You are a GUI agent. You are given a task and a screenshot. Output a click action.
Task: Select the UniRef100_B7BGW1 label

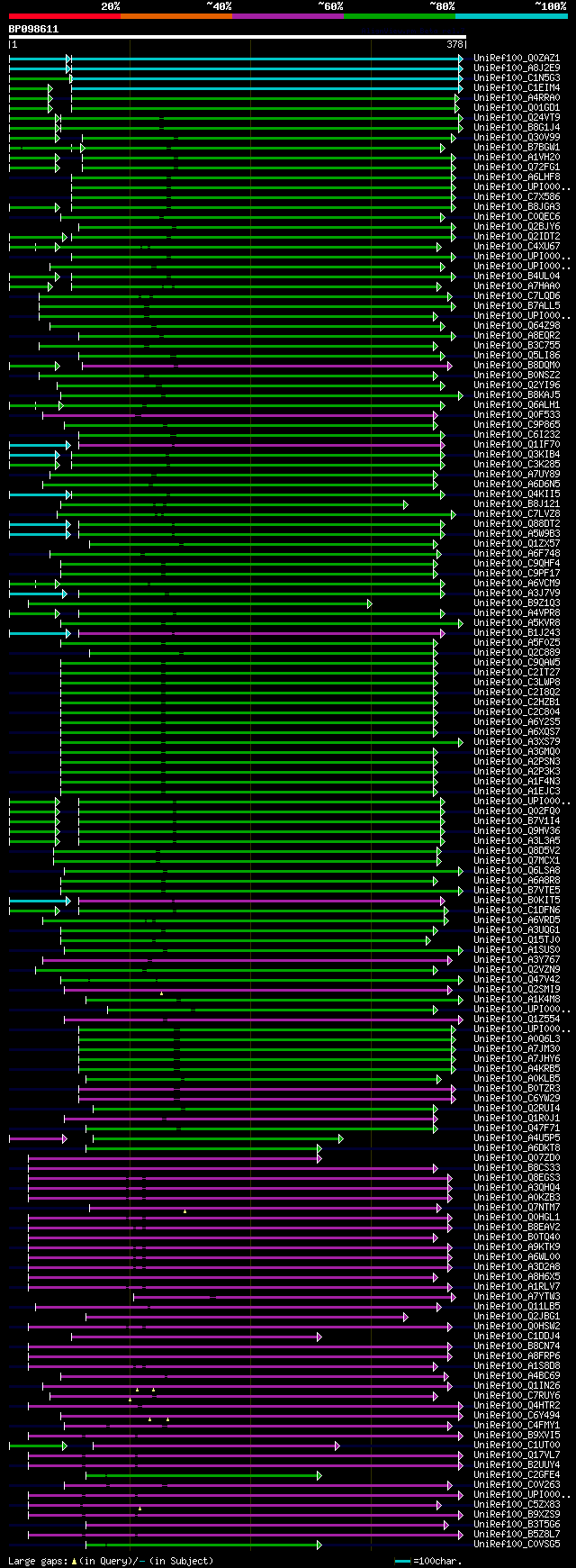click(x=517, y=147)
